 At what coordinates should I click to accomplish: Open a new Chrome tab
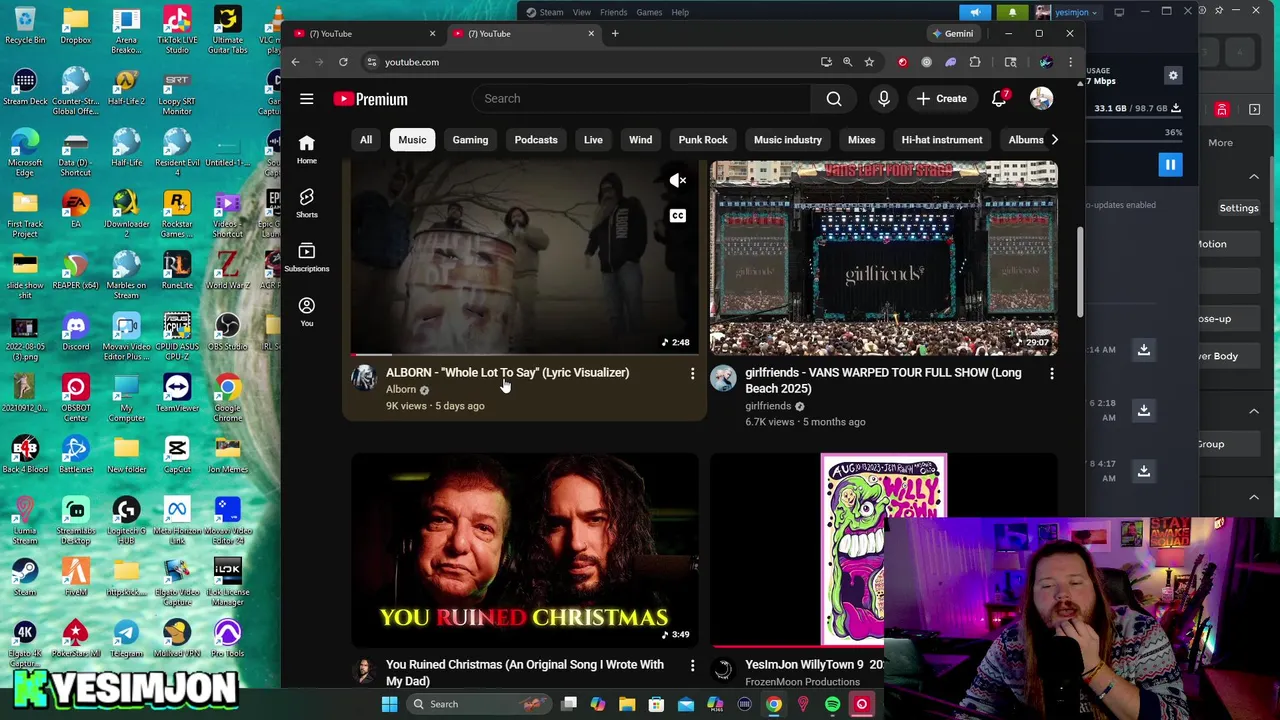(615, 34)
